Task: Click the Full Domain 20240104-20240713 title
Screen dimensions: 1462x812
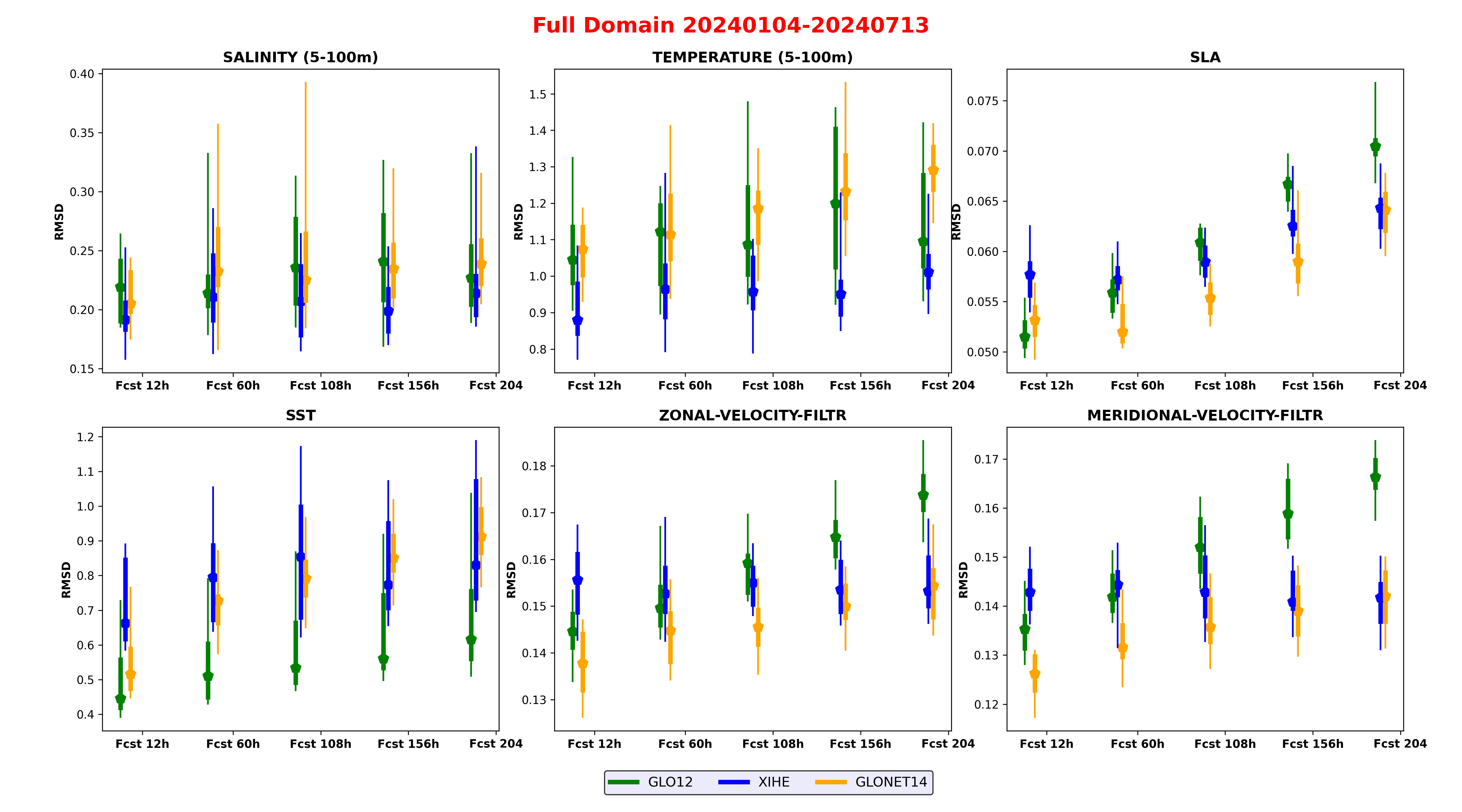Action: tap(730, 25)
